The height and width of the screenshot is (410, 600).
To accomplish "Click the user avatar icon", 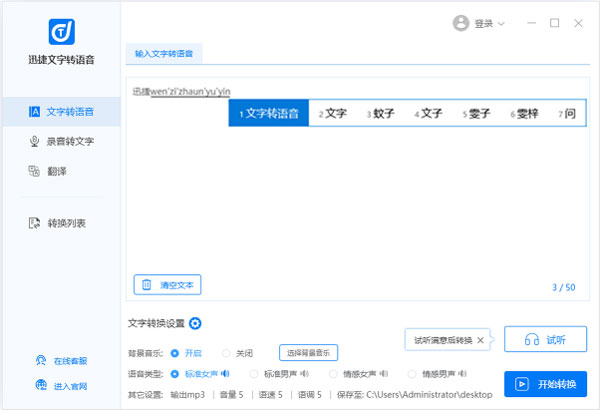I will click(x=461, y=23).
